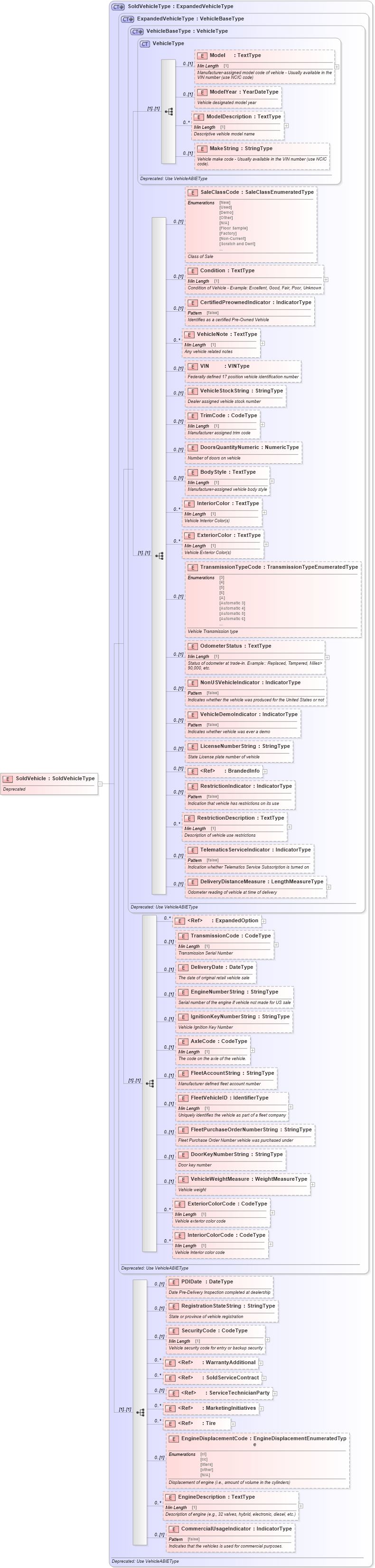
Task: Click the CommercialUsageIndicator element icon
Action: pyautogui.click(x=174, y=1529)
